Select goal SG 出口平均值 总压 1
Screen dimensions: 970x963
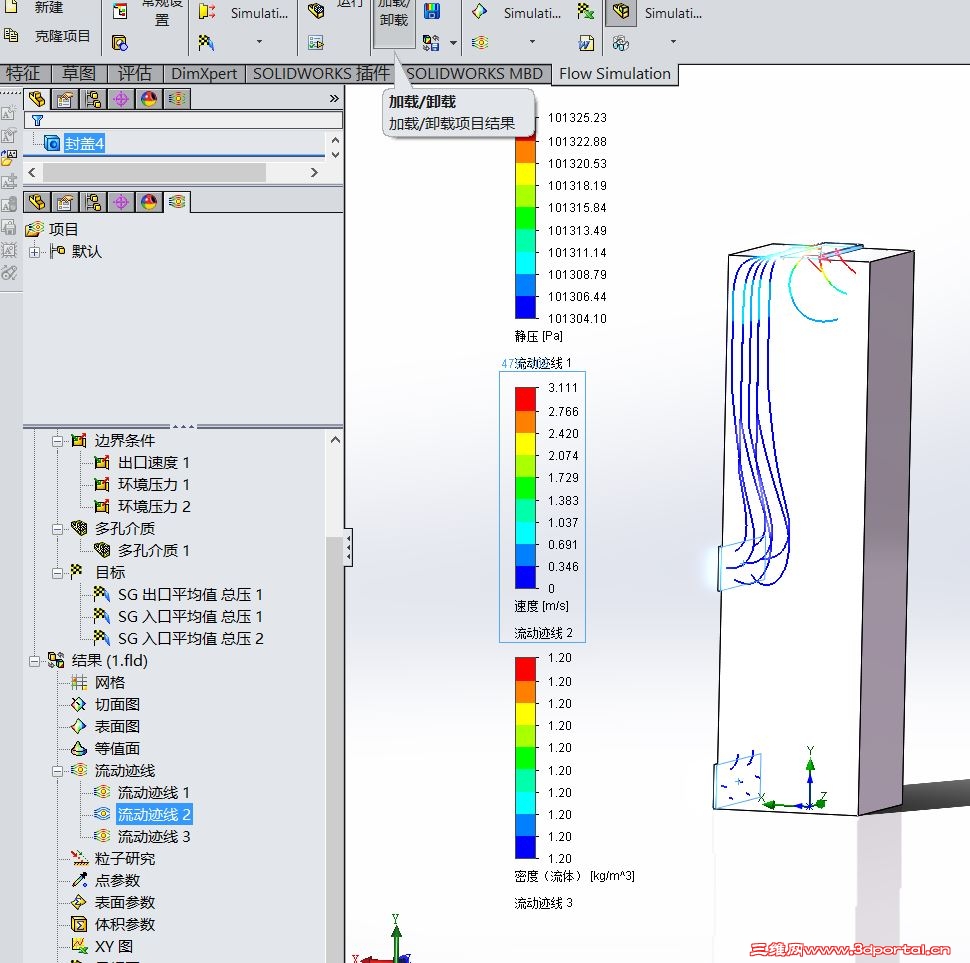pos(190,595)
